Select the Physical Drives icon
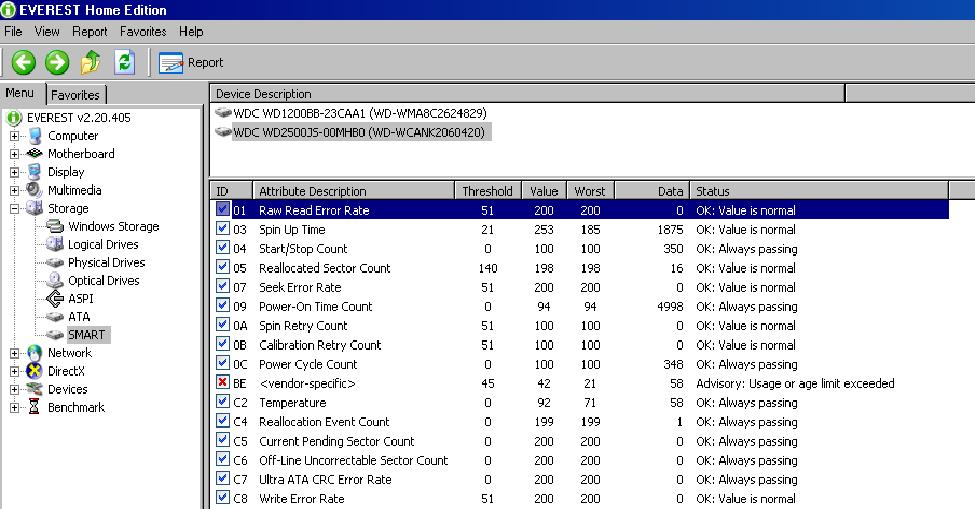This screenshot has height=509, width=975. click(x=55, y=262)
